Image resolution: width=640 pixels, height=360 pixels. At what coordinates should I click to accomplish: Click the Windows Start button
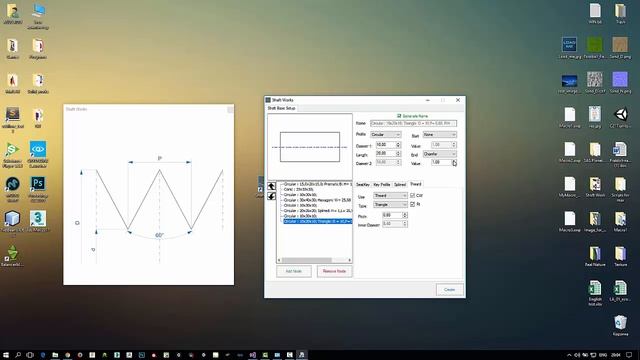(x=6, y=355)
